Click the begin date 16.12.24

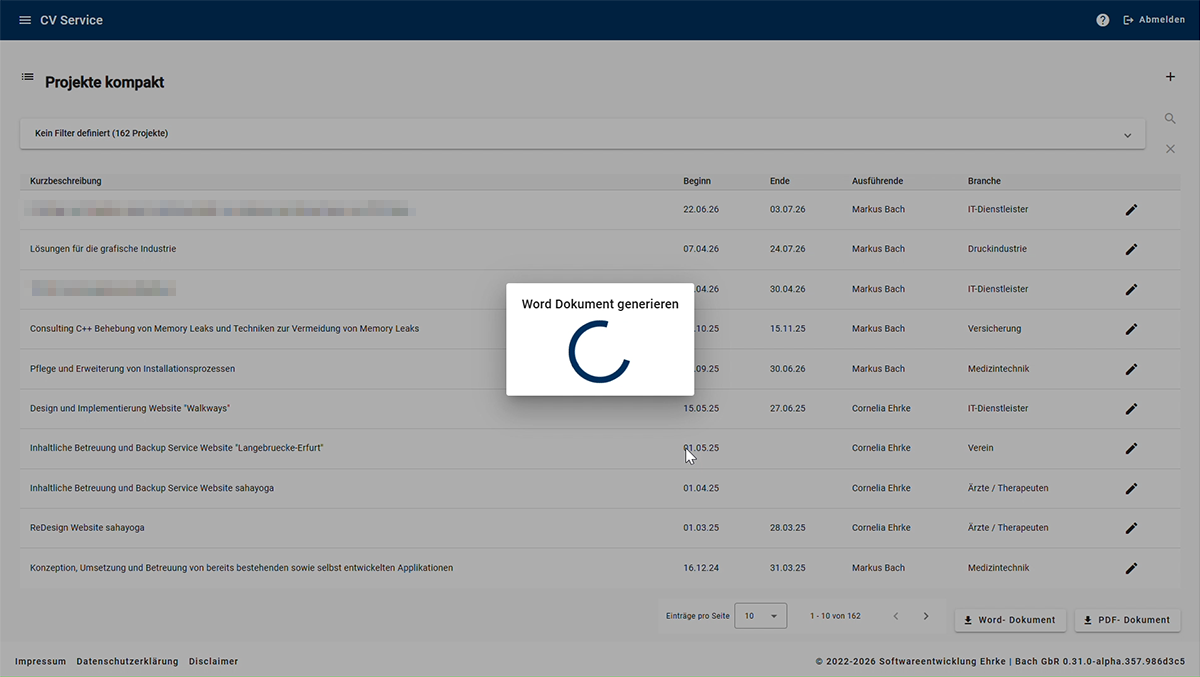pyautogui.click(x=701, y=568)
